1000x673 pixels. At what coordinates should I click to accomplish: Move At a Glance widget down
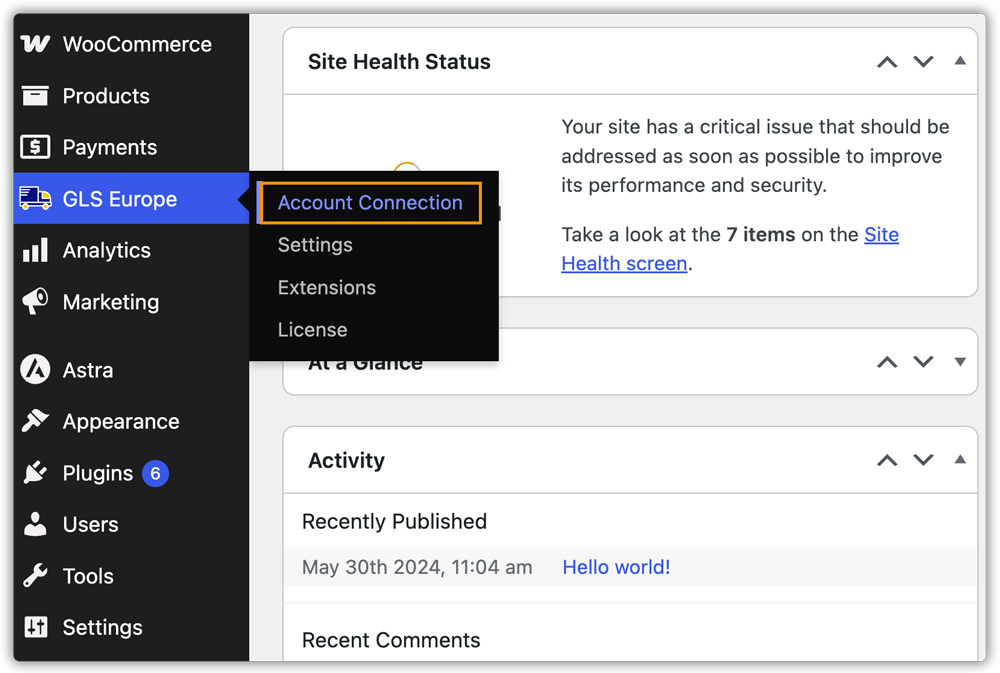click(923, 362)
